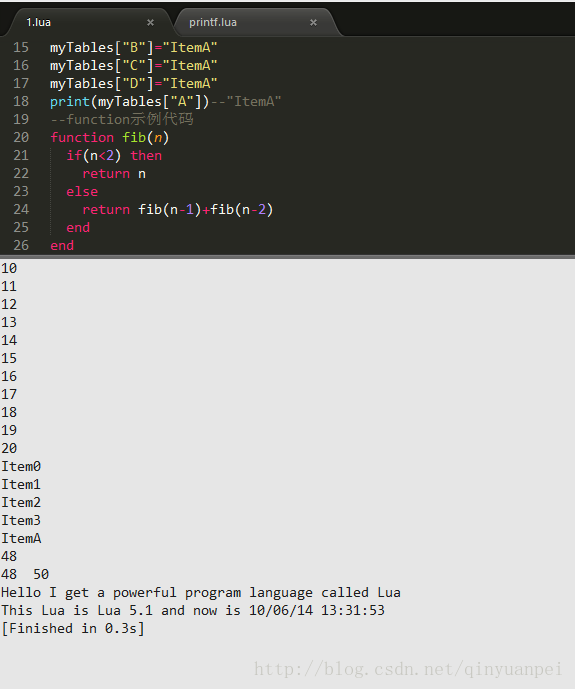Click the function keyword on line 20
Viewport: 575px width, 689px height.
tap(82, 138)
